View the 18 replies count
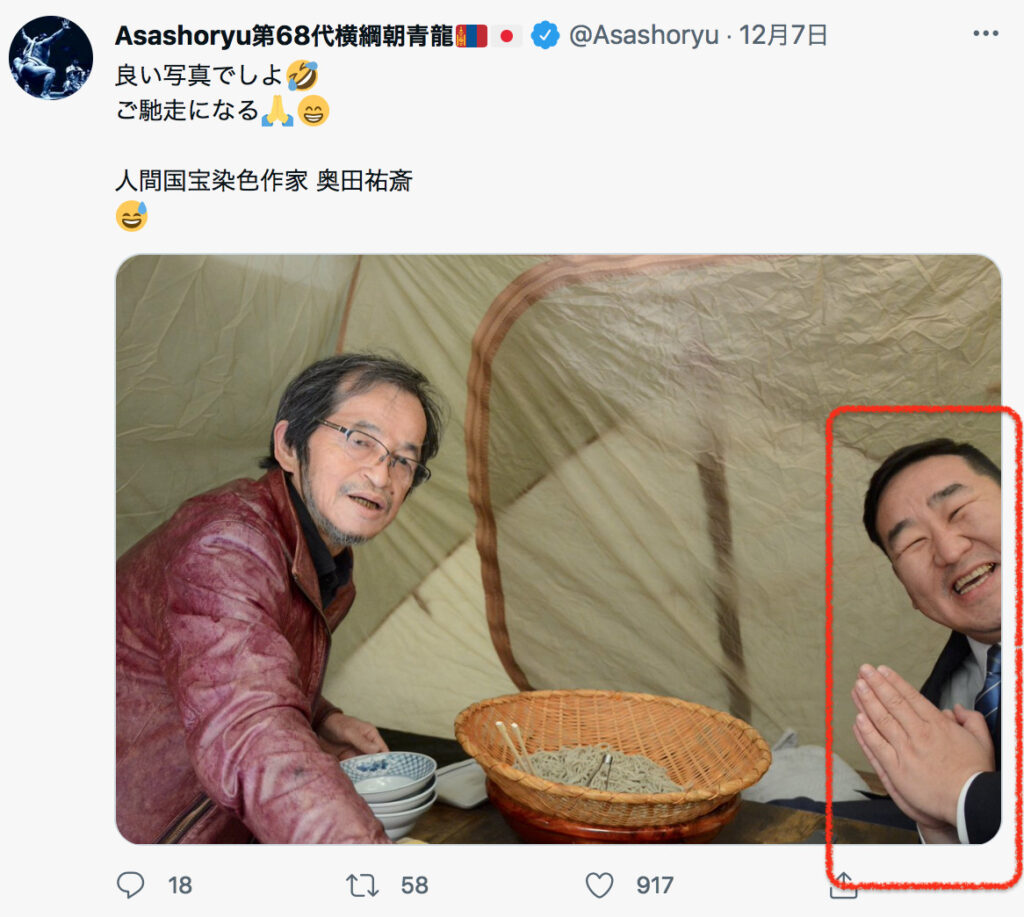The width and height of the screenshot is (1024, 917). click(180, 886)
